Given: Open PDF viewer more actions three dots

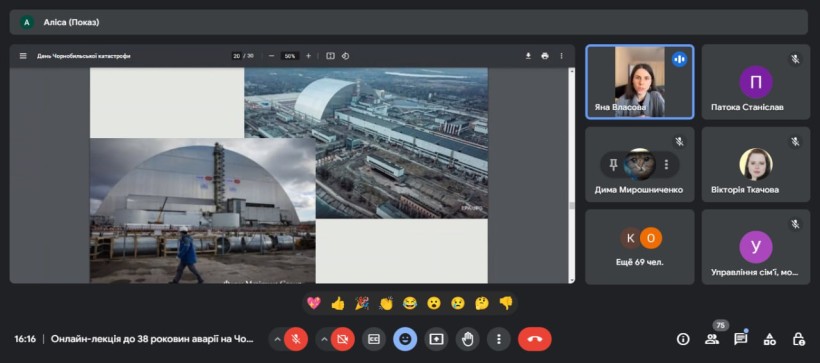Looking at the screenshot, I should (562, 56).
